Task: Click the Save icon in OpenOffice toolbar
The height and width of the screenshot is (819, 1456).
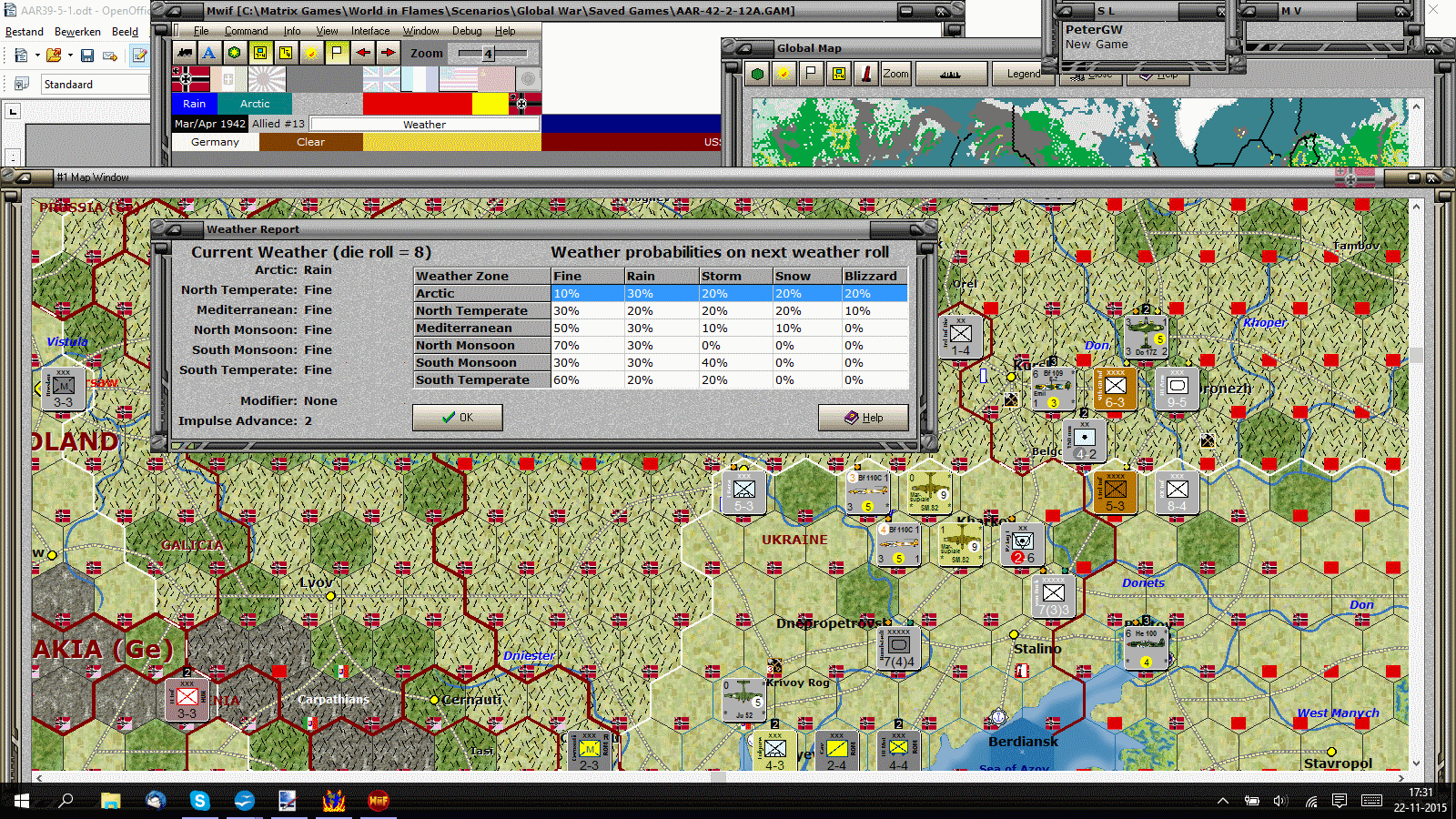Action: (87, 56)
